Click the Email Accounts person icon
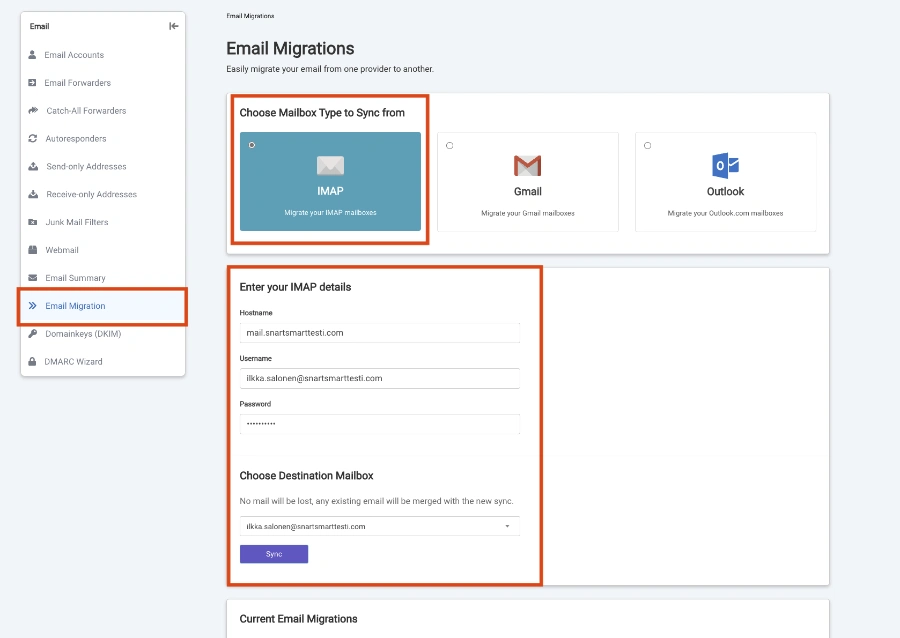 (32, 55)
